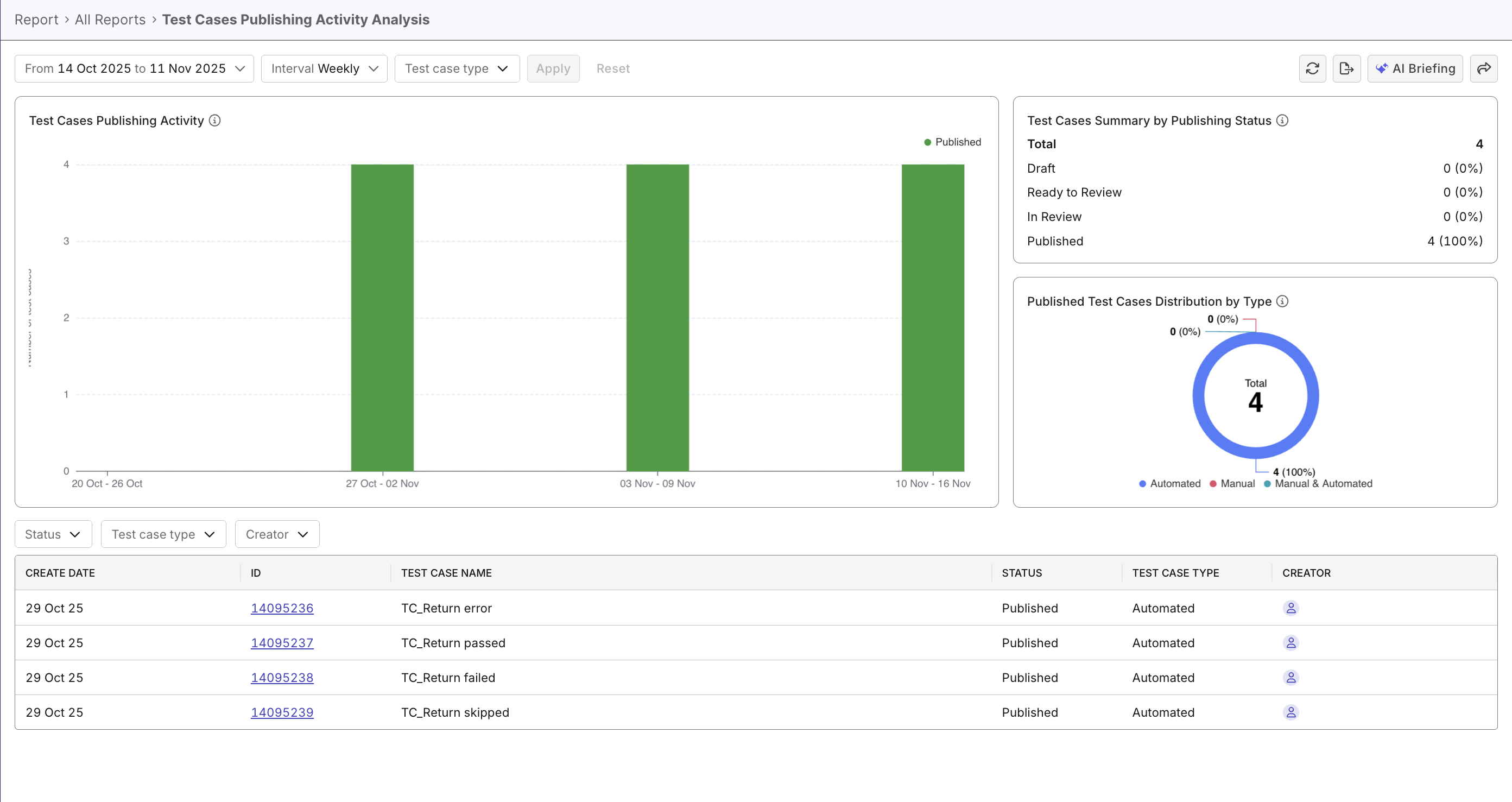The image size is (1512, 802).
Task: Click the creator avatar for TC_Return skipped
Action: 1290,712
